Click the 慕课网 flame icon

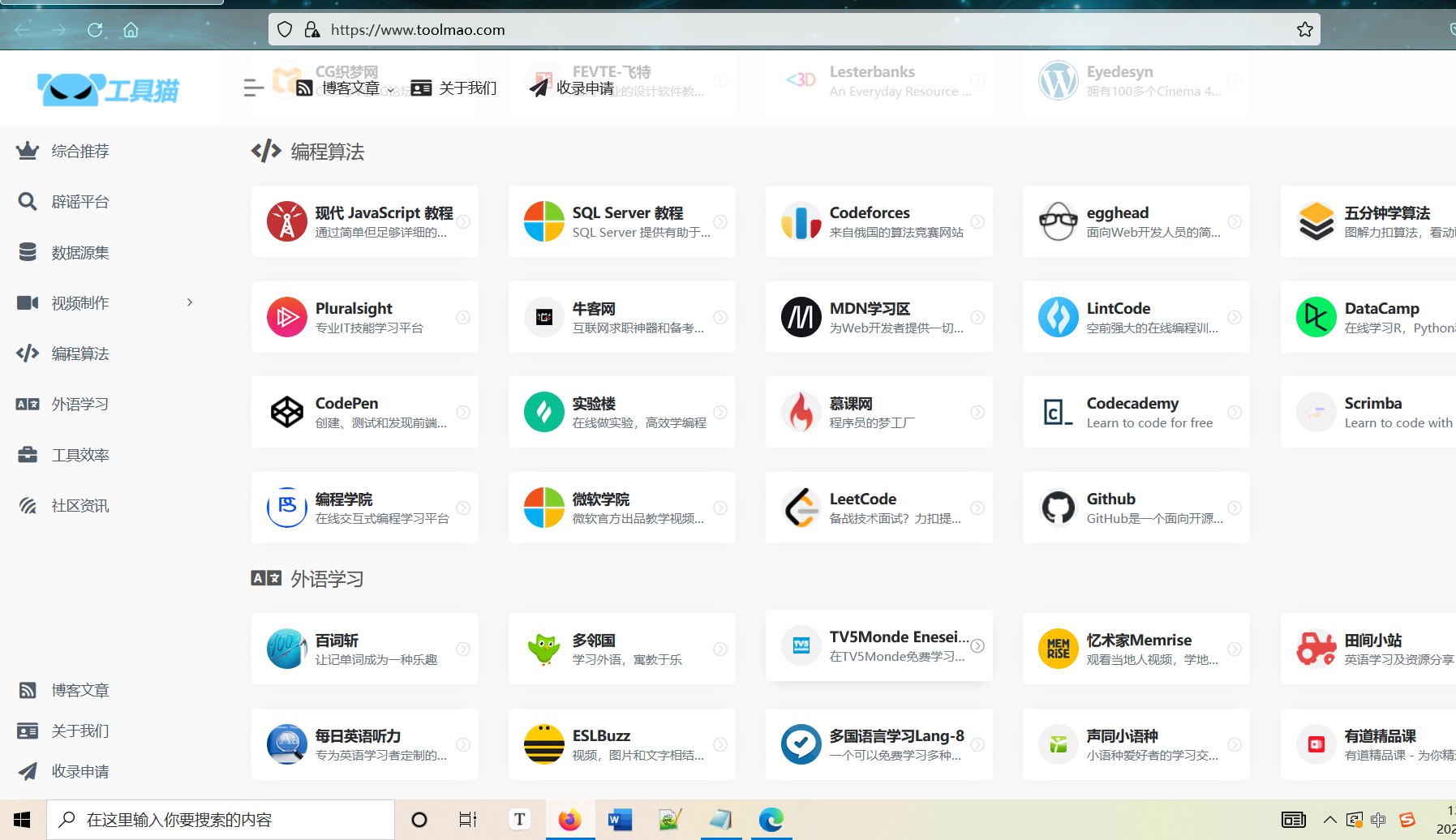801,412
